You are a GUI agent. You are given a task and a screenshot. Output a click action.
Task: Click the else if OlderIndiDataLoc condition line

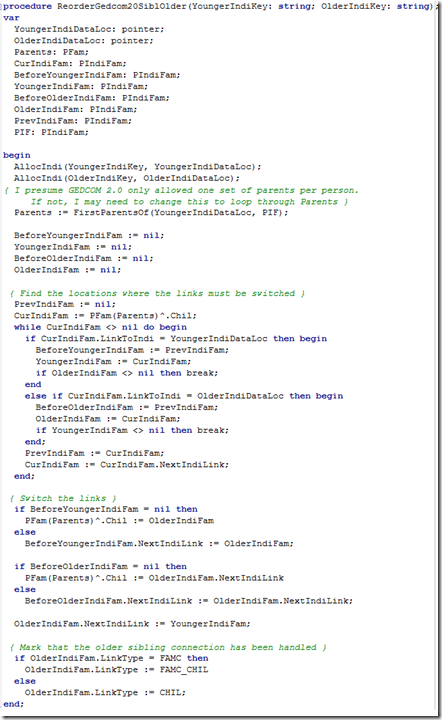click(x=184, y=396)
